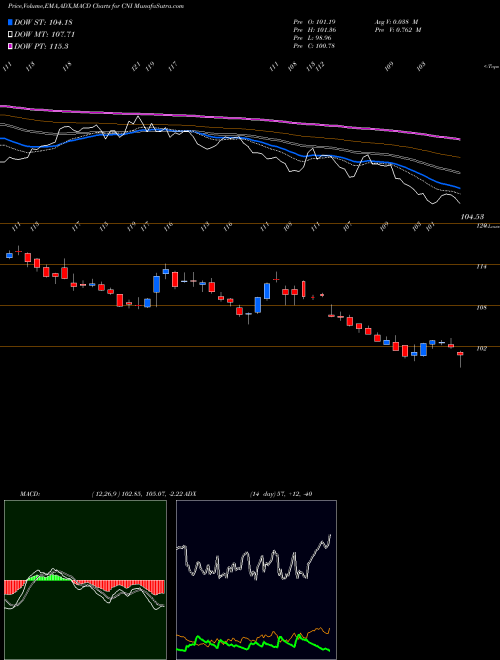Click the 102 price level axis label
This screenshot has height=660, width=500.
pyautogui.click(x=481, y=349)
